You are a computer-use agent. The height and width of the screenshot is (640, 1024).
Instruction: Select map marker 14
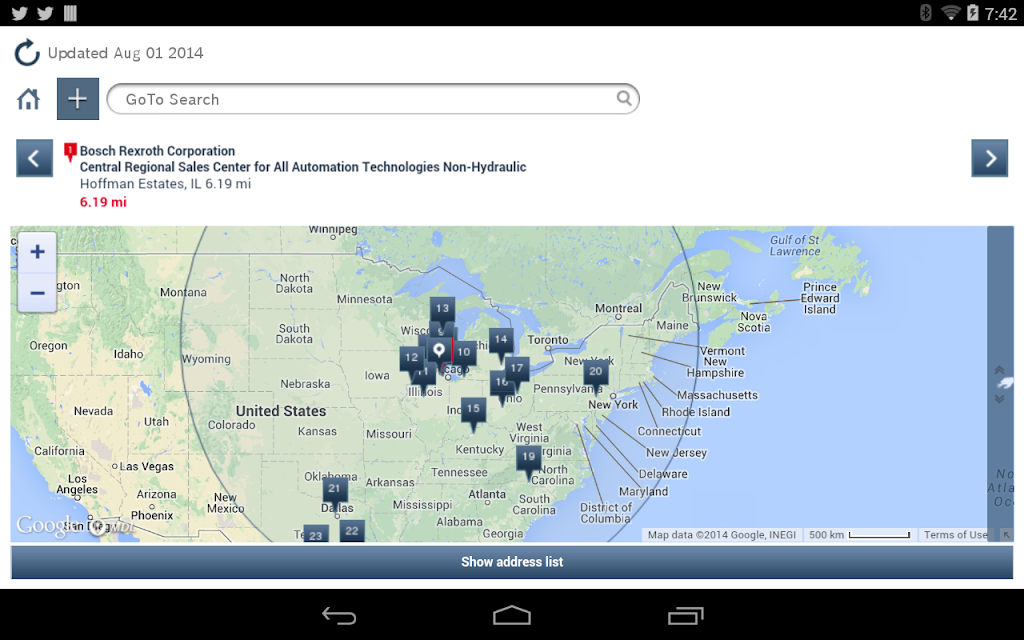click(501, 342)
